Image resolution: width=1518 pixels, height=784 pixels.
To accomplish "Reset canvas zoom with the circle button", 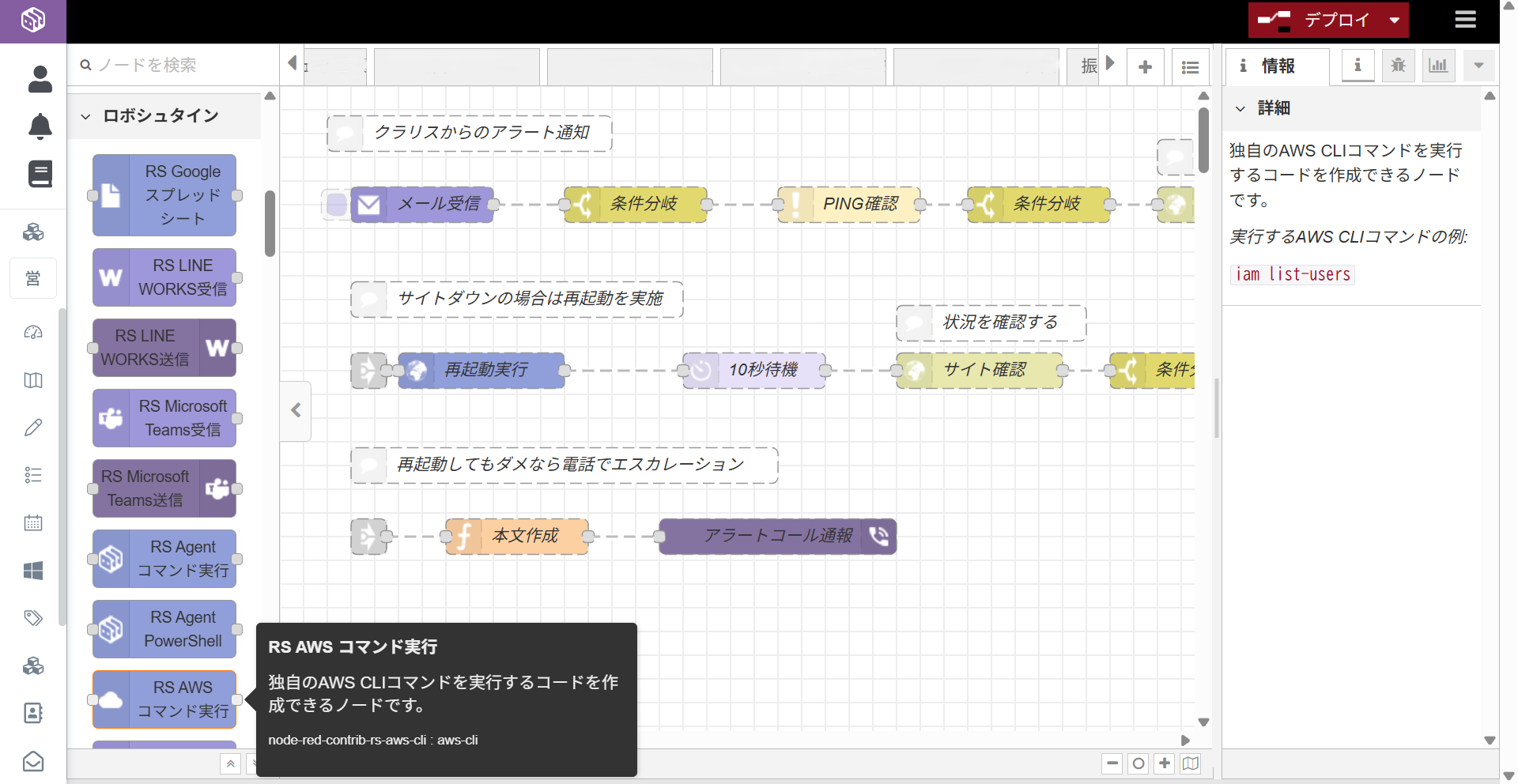I will (x=1138, y=763).
